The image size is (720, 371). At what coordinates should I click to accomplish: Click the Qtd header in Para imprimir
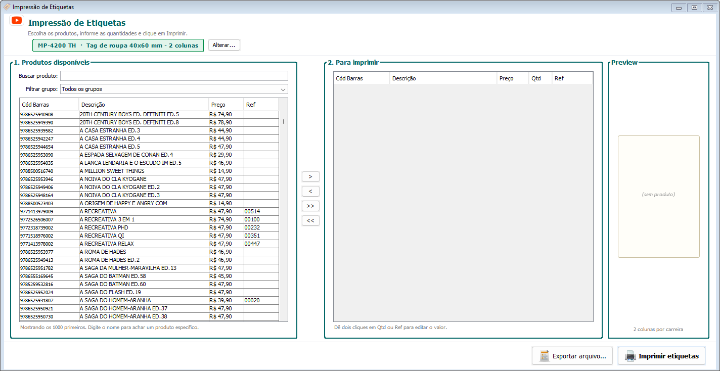(540, 78)
